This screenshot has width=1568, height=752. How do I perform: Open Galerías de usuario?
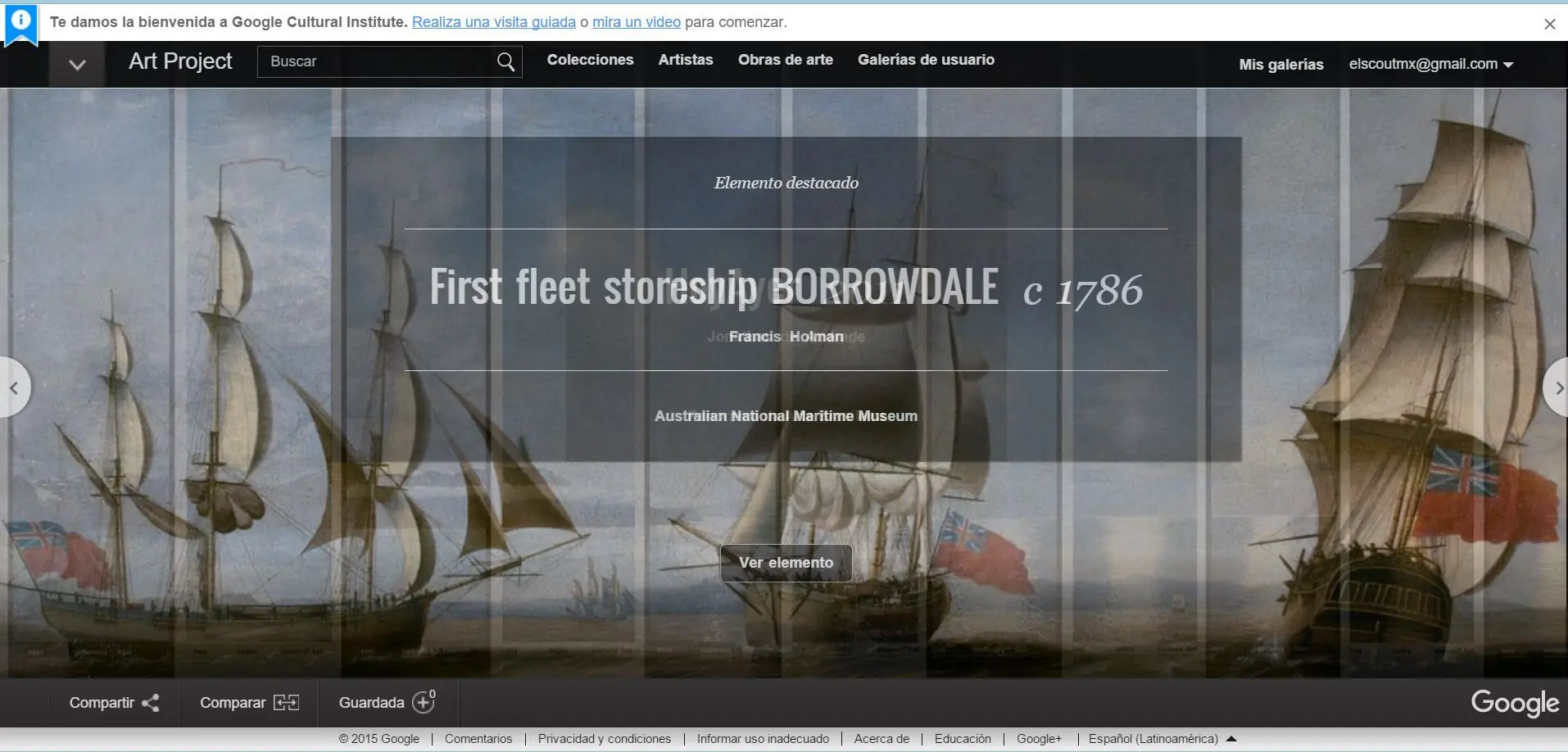[926, 60]
